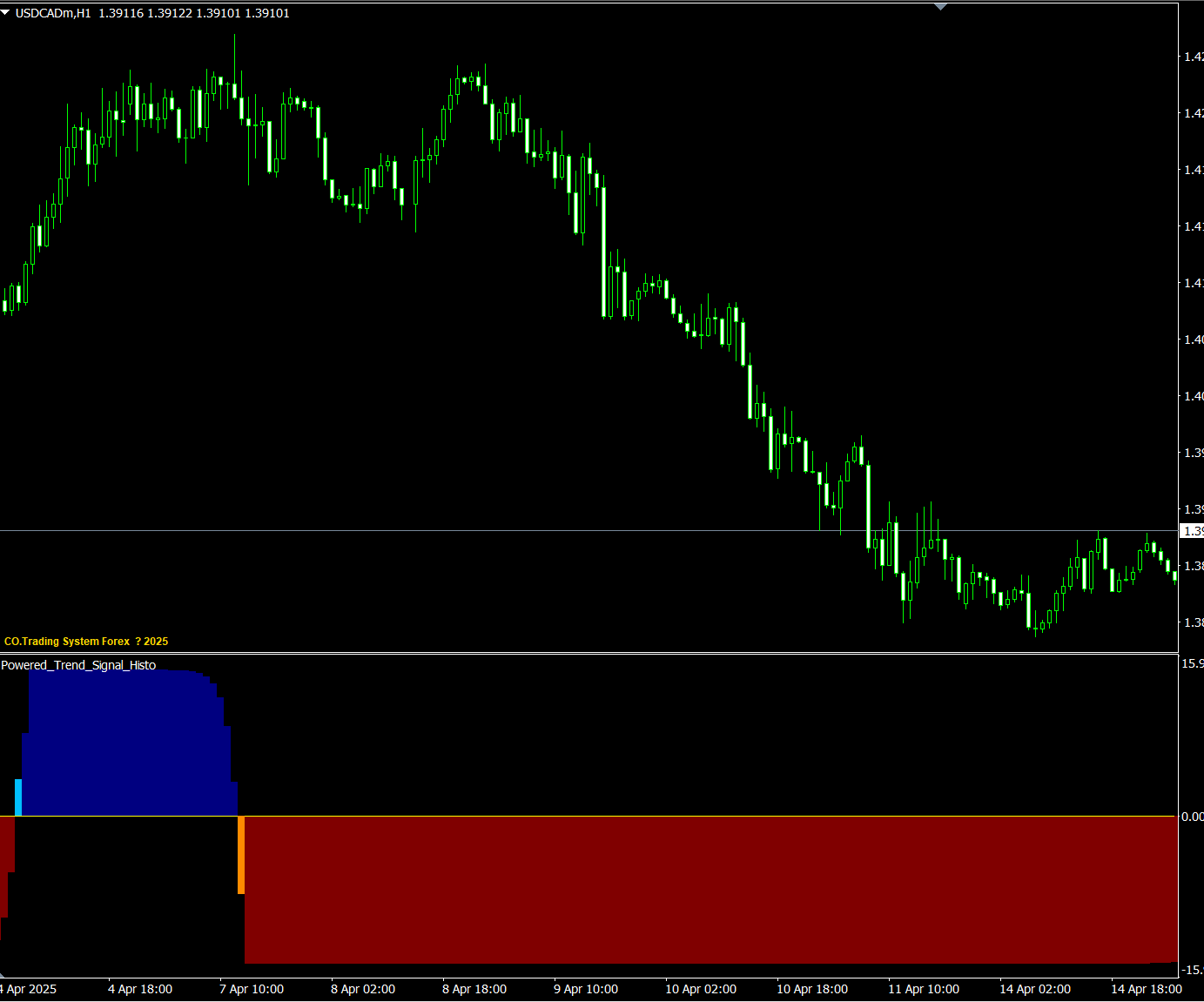
Task: Click the orange signal histogram bar
Action: [241, 855]
